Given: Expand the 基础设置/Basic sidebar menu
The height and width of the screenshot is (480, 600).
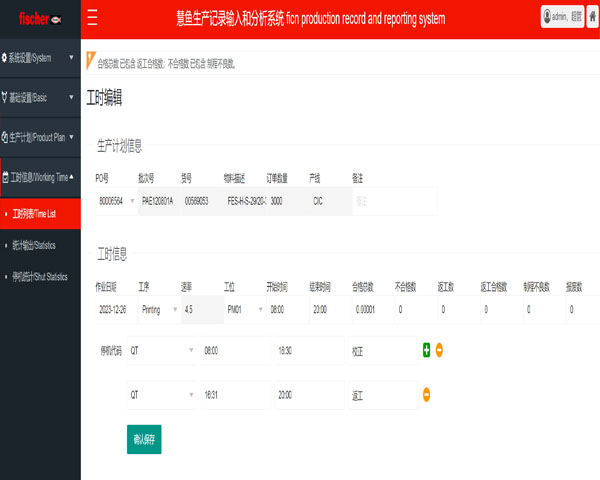Looking at the screenshot, I should point(40,98).
